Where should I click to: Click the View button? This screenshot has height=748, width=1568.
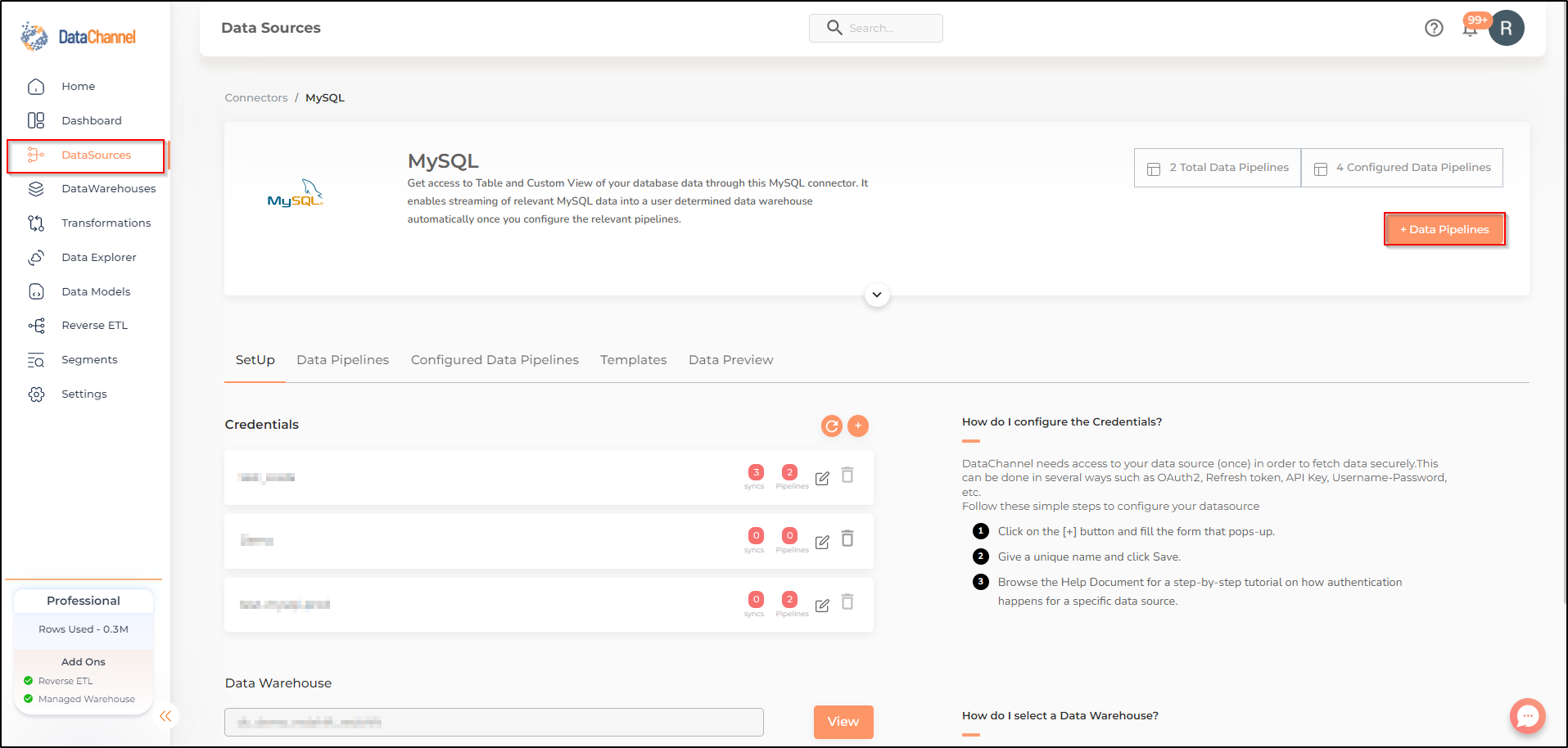(843, 722)
